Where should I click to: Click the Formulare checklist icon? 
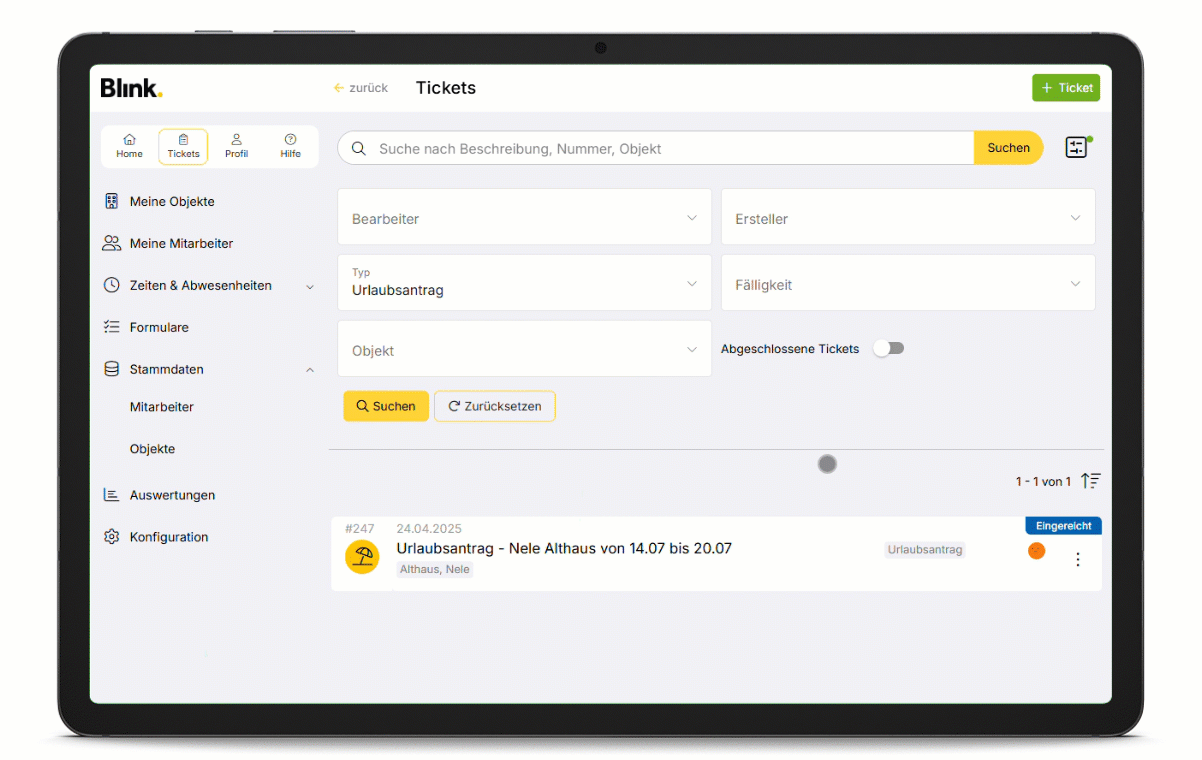click(x=112, y=327)
